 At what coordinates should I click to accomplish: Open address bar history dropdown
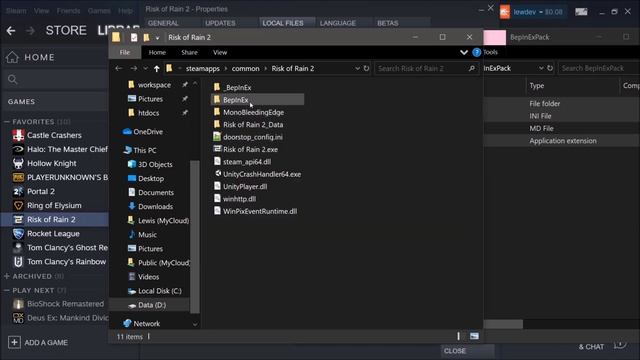click(x=358, y=69)
